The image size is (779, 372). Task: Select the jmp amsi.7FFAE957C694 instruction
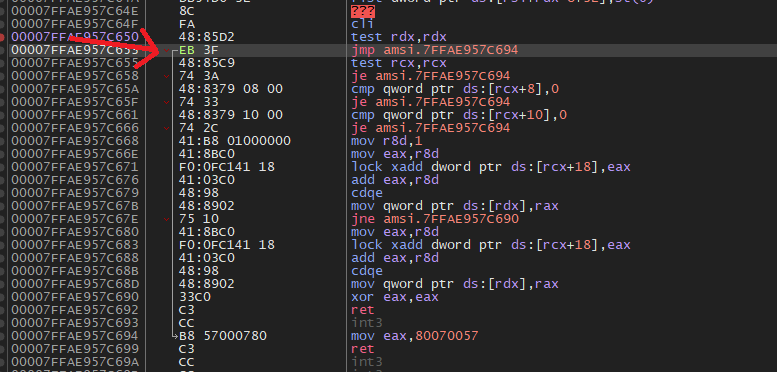(x=434, y=50)
